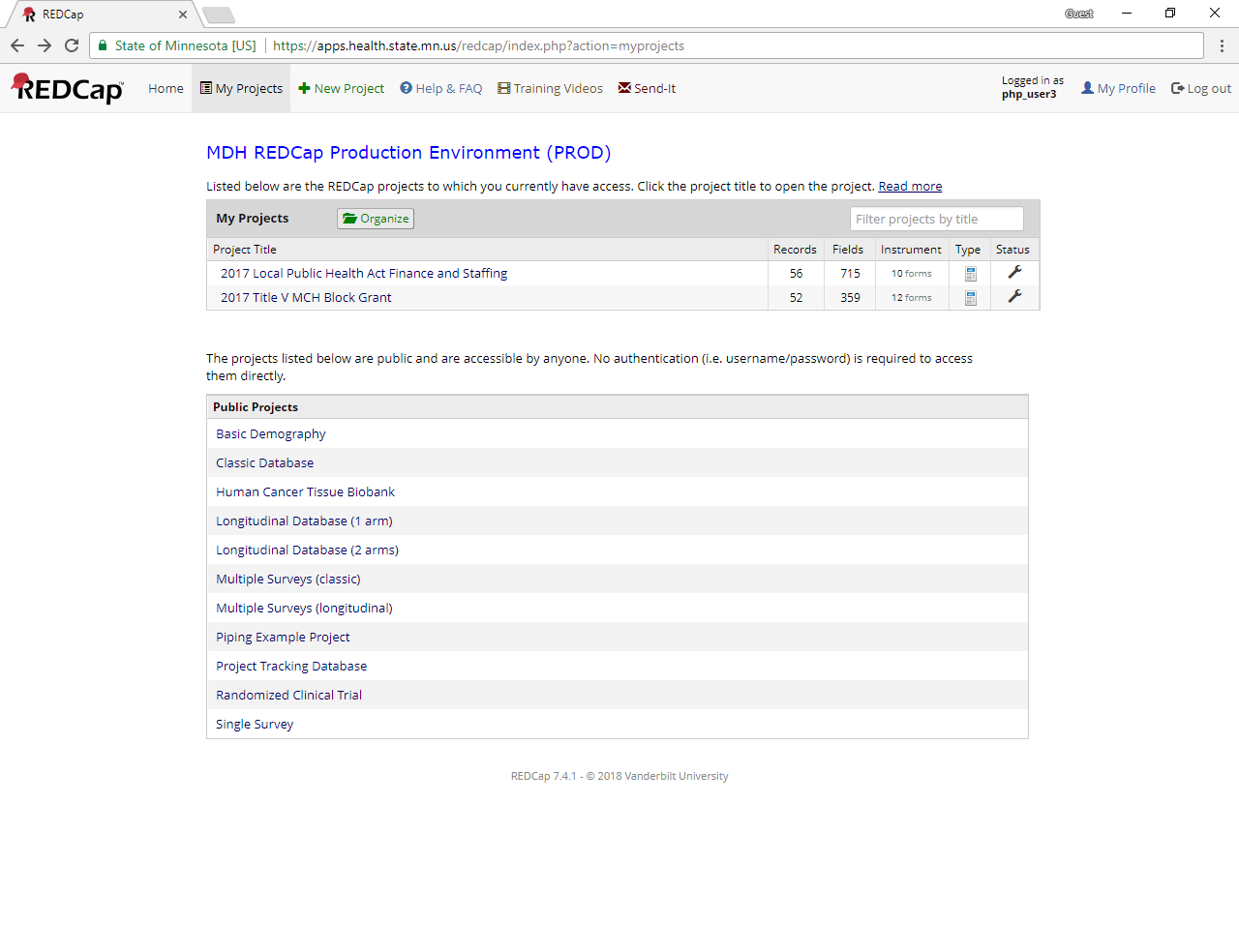Click the wrench status icon for Local Public Health row
This screenshot has height=952, width=1239.
click(x=1014, y=273)
